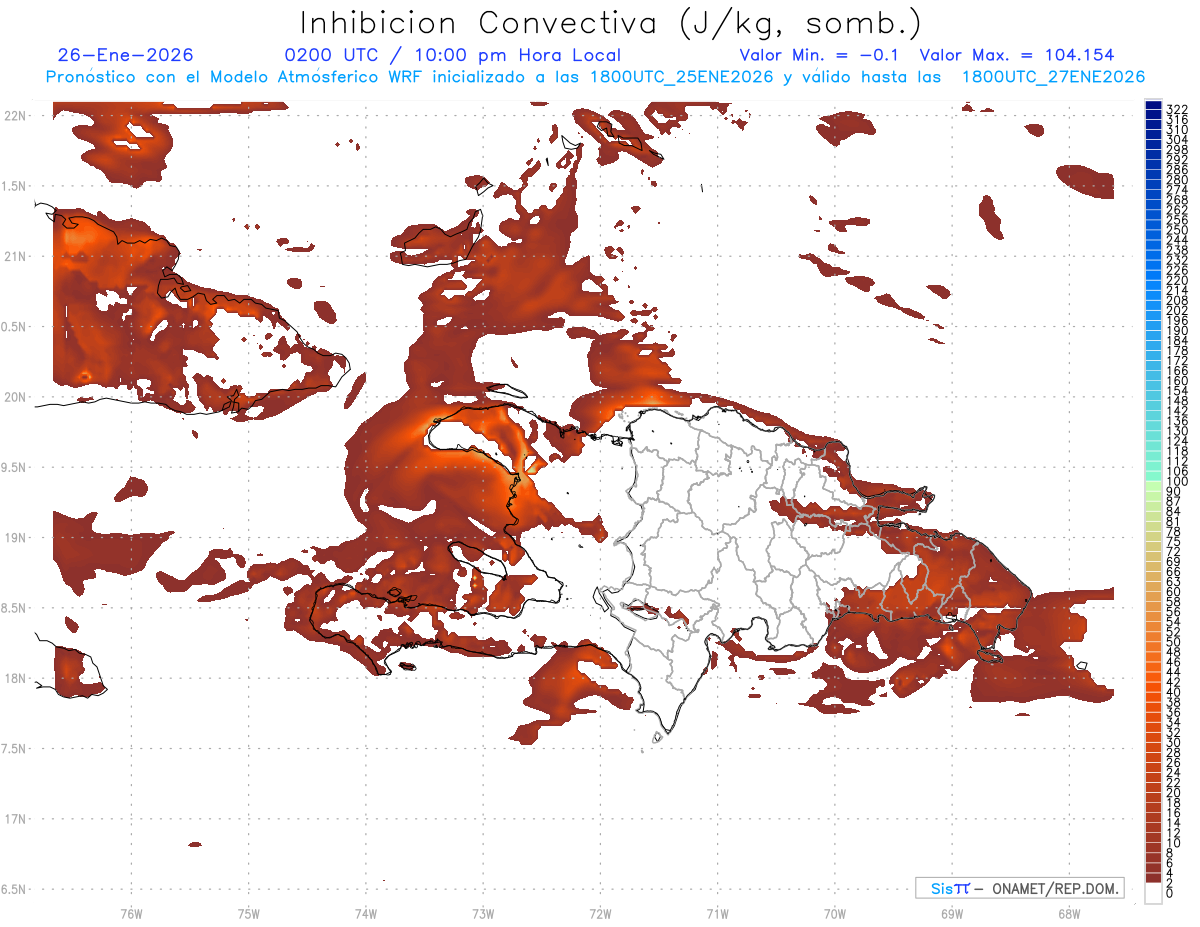1200x927 pixels.
Task: Click the 74W longitude label
Action: 366,913
